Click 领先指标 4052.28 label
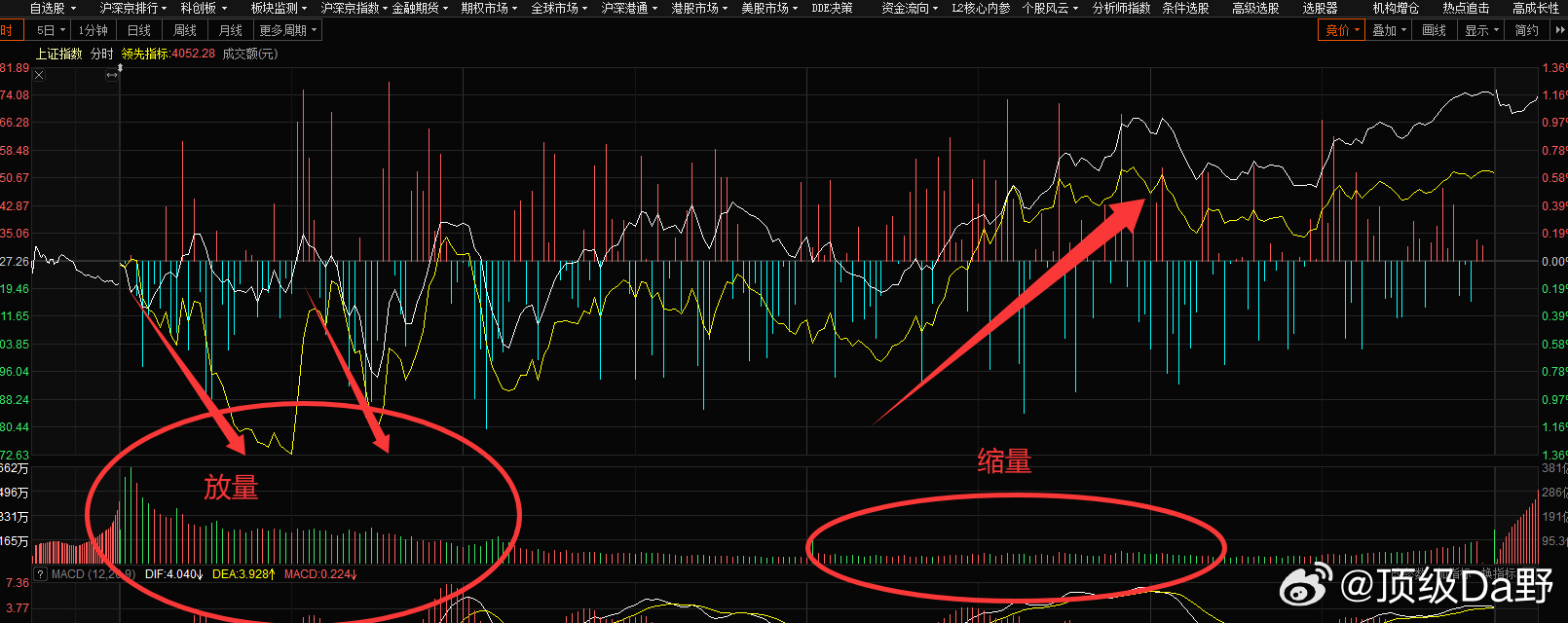 pos(168,54)
